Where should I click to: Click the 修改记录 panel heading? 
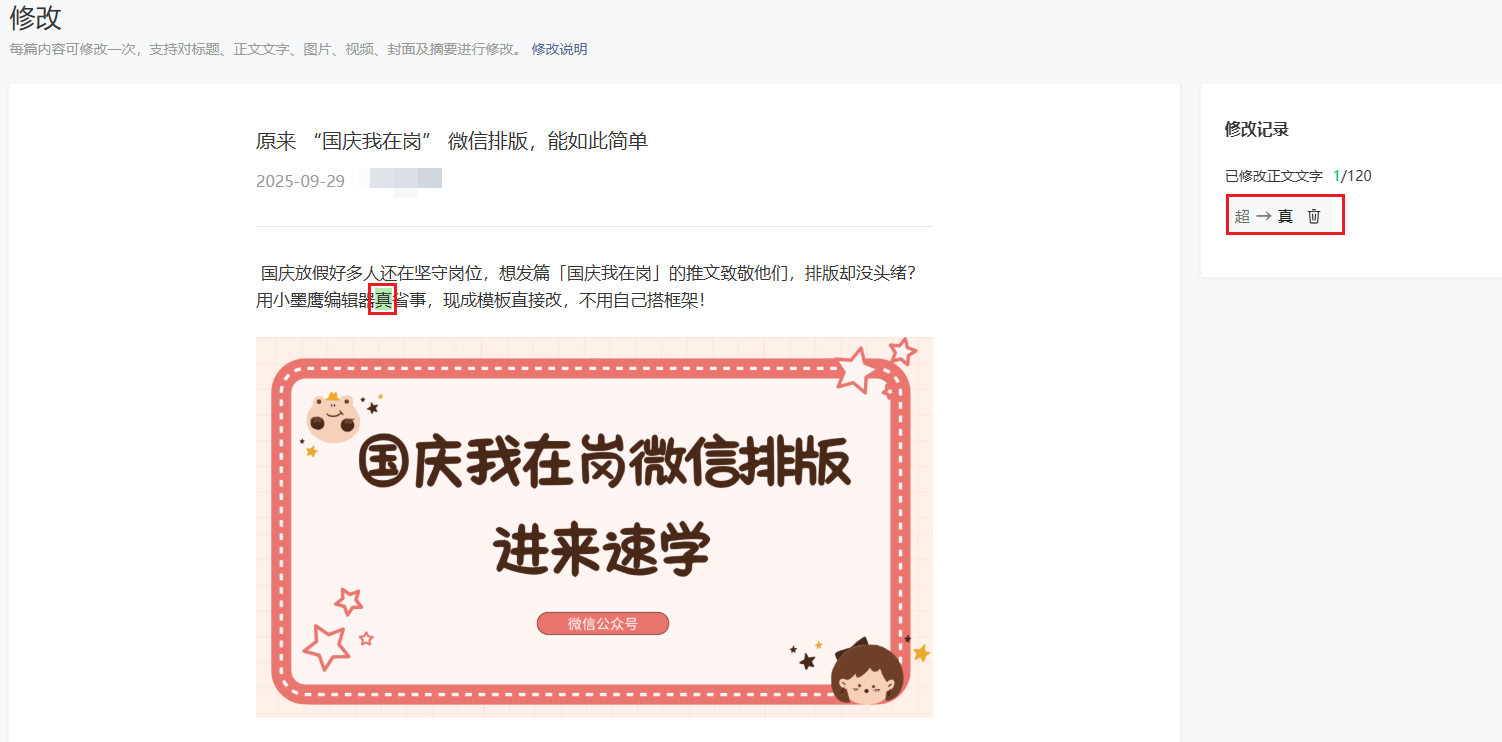pos(1256,129)
